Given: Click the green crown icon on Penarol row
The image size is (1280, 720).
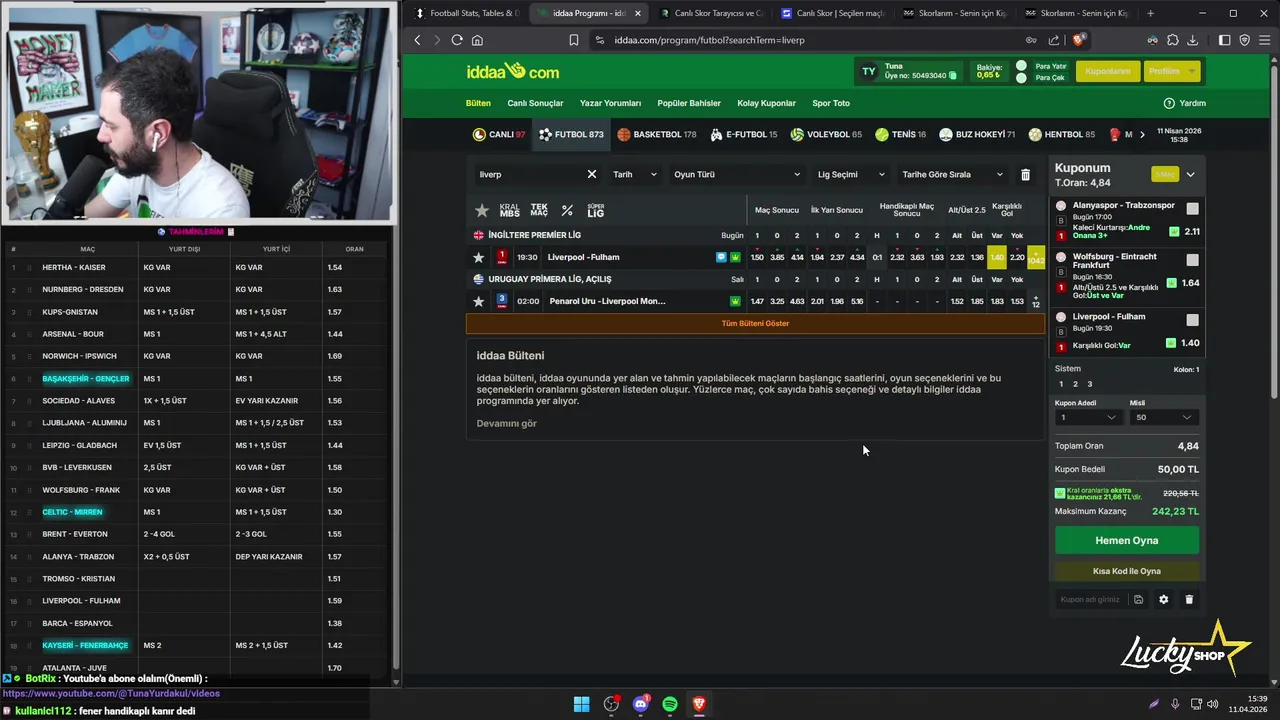Looking at the screenshot, I should click(736, 301).
